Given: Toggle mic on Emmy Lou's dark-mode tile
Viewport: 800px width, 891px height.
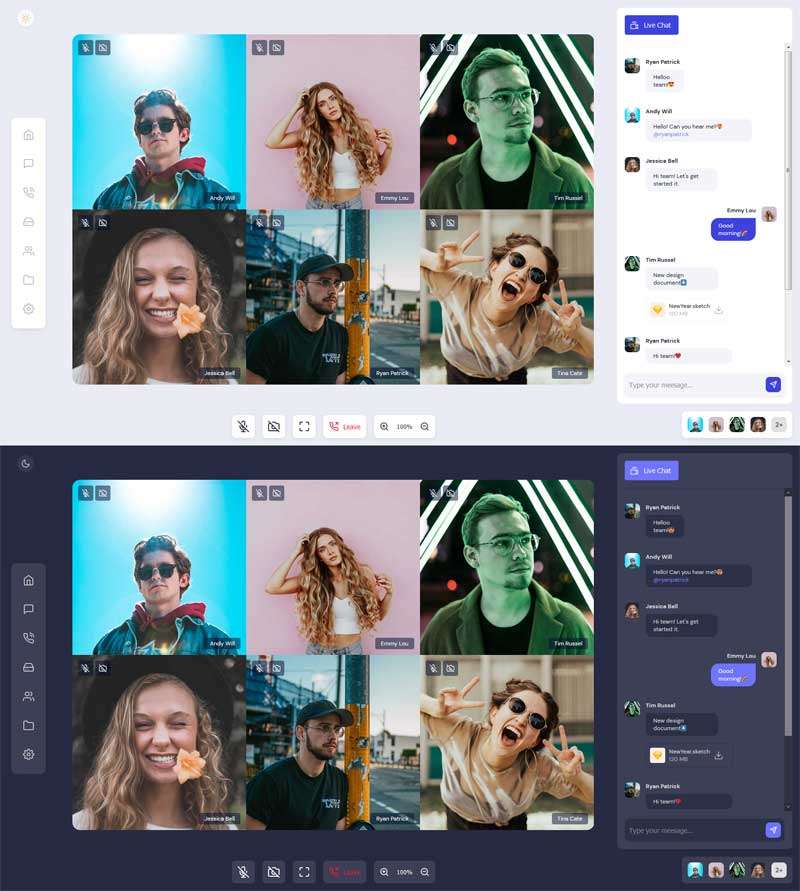Looking at the screenshot, I should tap(260, 493).
